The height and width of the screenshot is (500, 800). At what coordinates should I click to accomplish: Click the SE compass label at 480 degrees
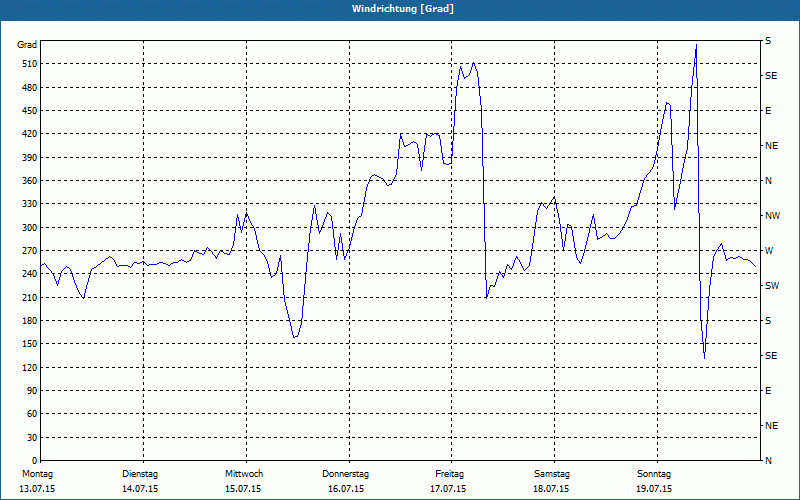(771, 76)
